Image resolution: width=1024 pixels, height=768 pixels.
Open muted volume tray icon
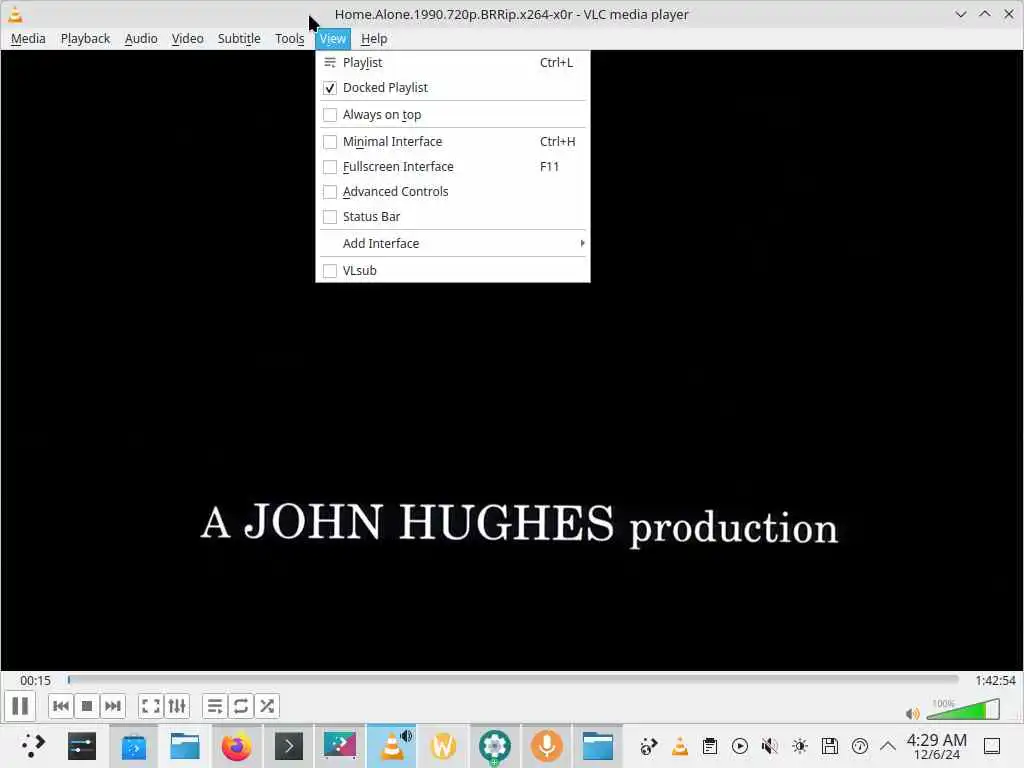[770, 746]
